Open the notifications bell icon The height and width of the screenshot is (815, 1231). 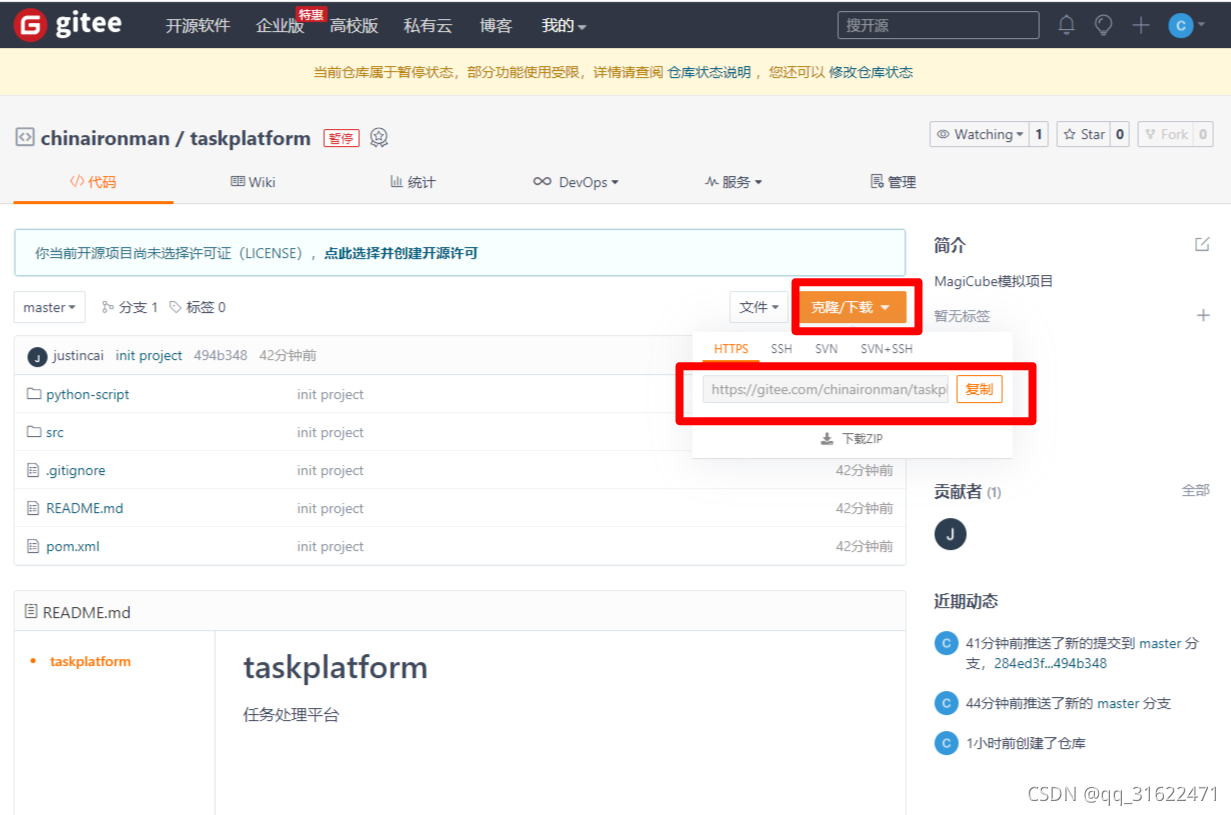pyautogui.click(x=1067, y=25)
